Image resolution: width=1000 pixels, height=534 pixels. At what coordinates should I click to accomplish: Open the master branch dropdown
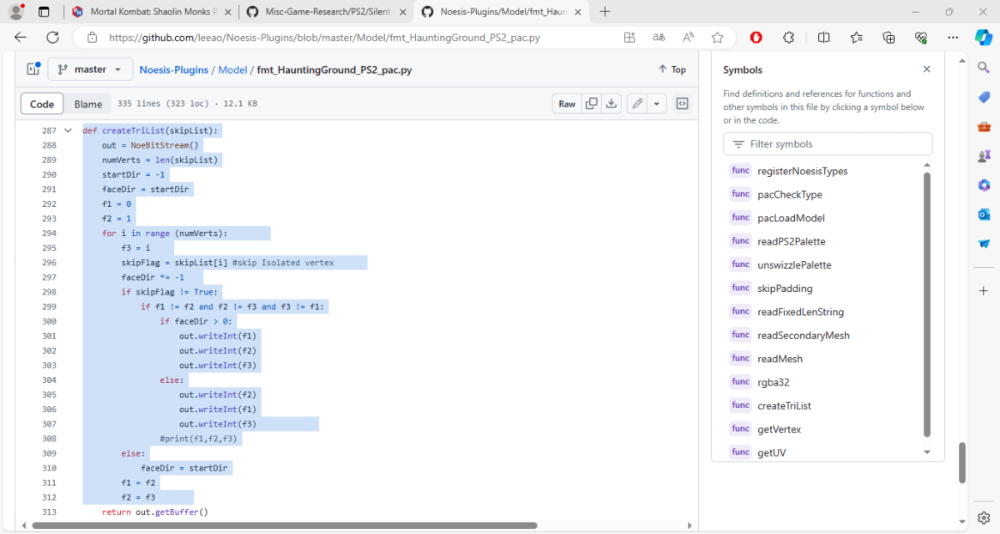[x=90, y=70]
